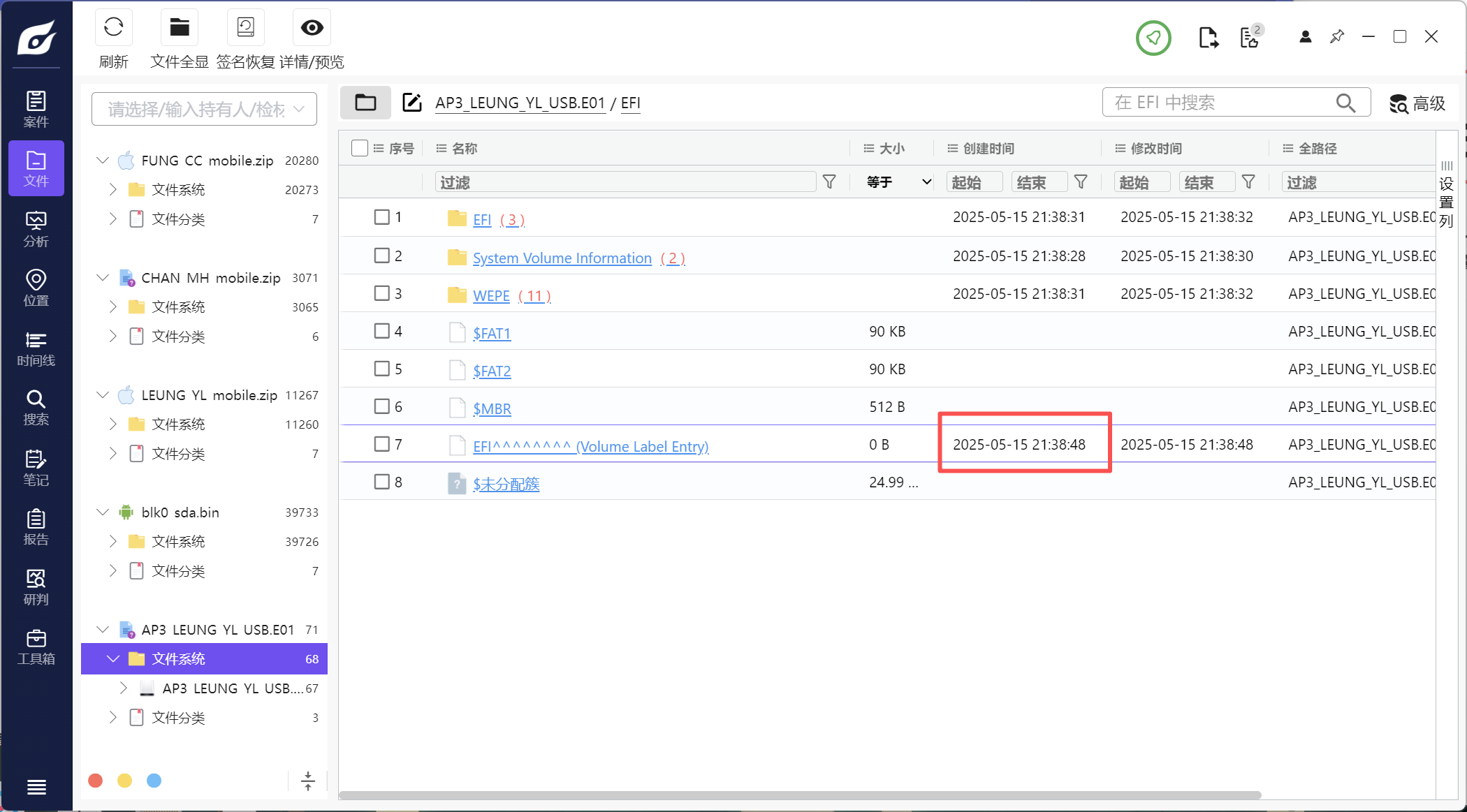Select the red color tag dot
This screenshot has height=812, width=1467.
96,781
